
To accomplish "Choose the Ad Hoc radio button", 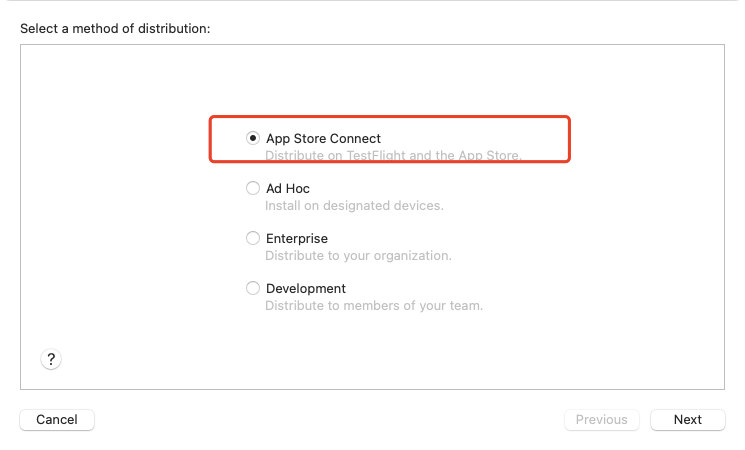I will [x=253, y=188].
